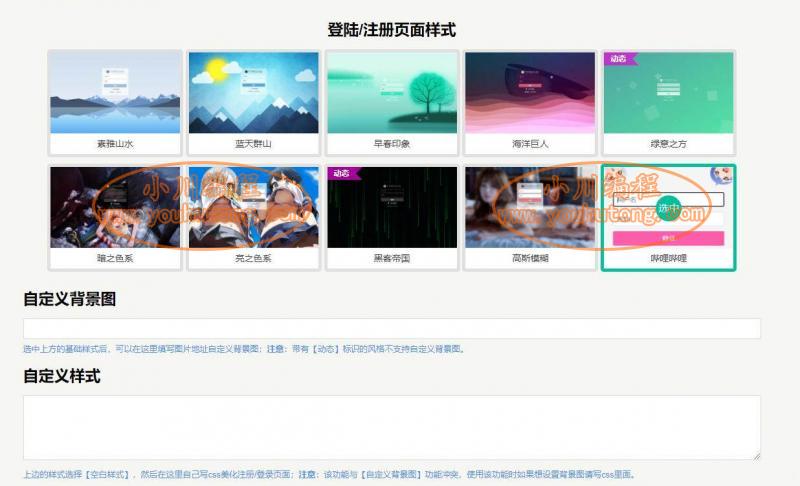
Task: Select the 素雅山水 login style thumbnail
Action: click(x=115, y=94)
